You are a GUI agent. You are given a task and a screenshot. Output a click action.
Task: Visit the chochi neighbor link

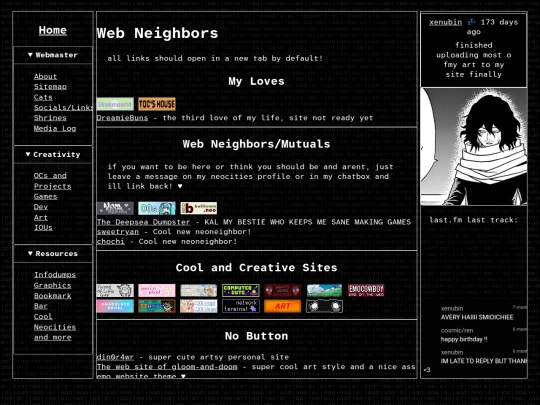[x=111, y=241]
